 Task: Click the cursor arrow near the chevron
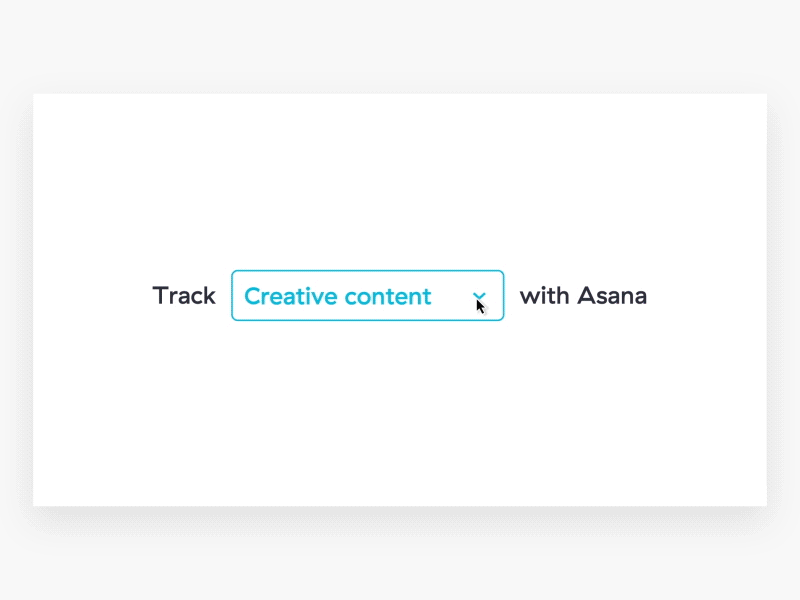(480, 305)
